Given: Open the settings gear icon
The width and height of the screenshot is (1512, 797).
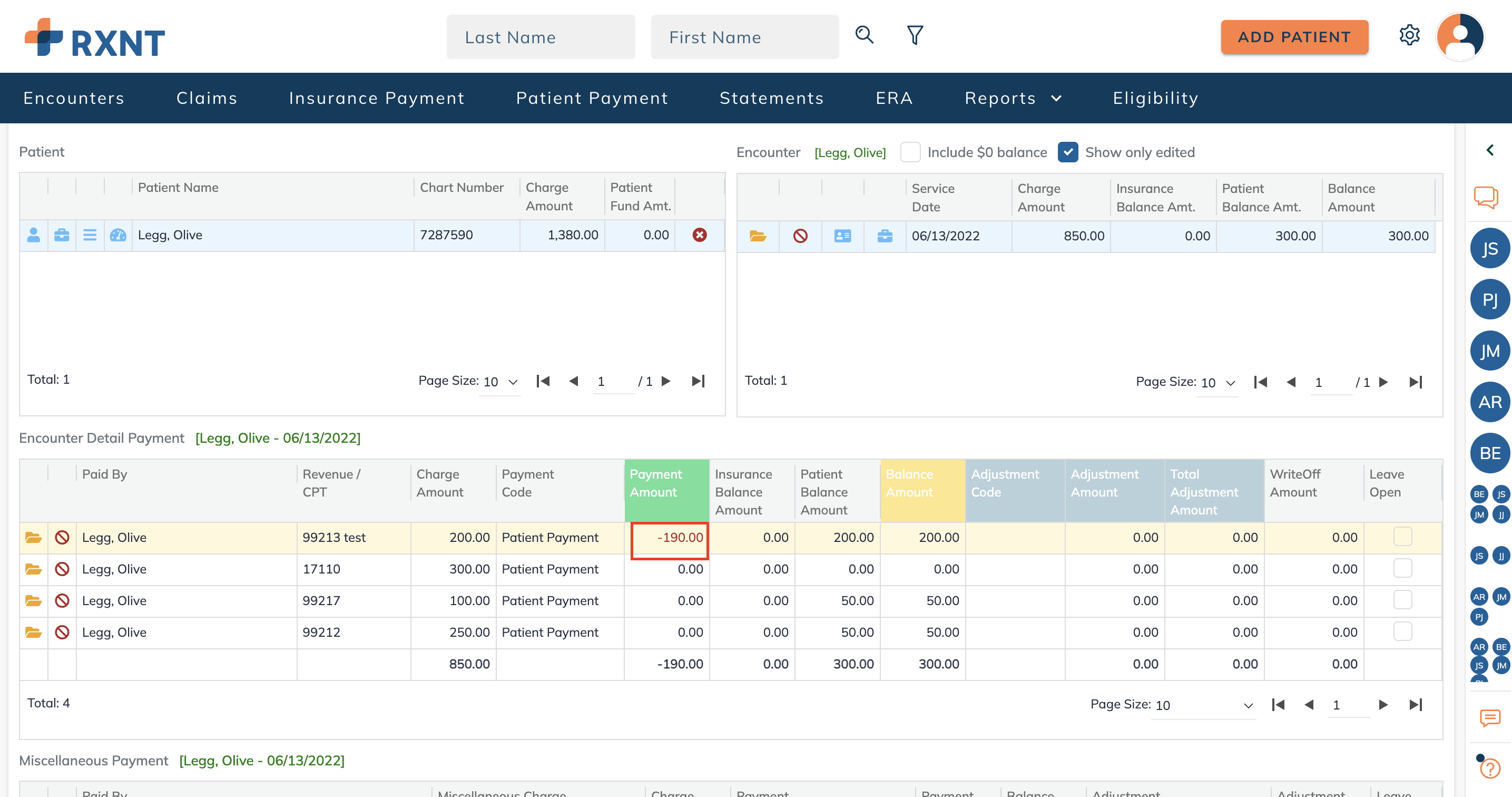Looking at the screenshot, I should [x=1409, y=35].
